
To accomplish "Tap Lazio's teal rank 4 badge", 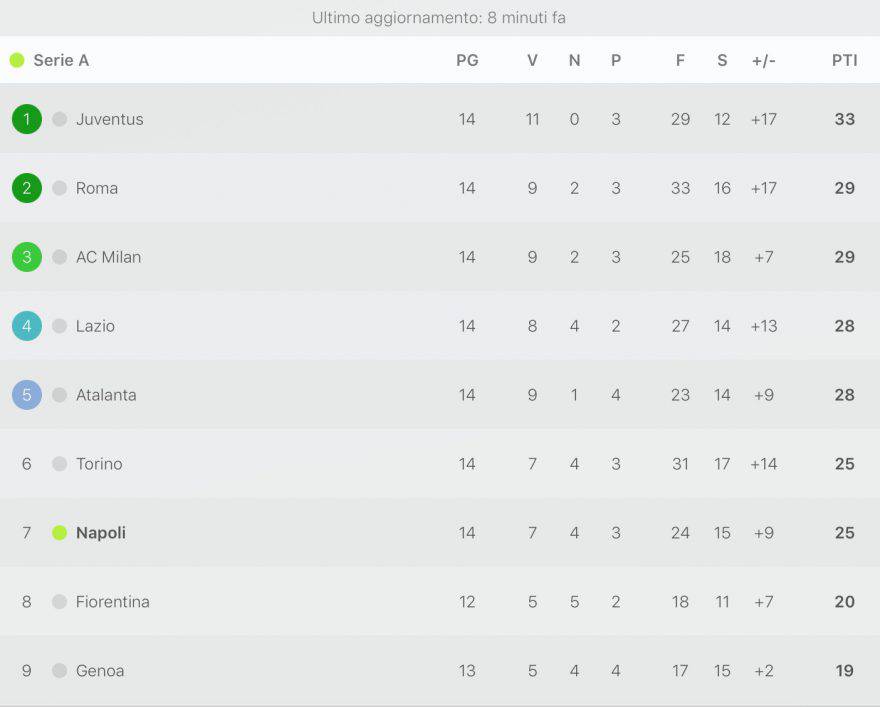I will [x=27, y=326].
